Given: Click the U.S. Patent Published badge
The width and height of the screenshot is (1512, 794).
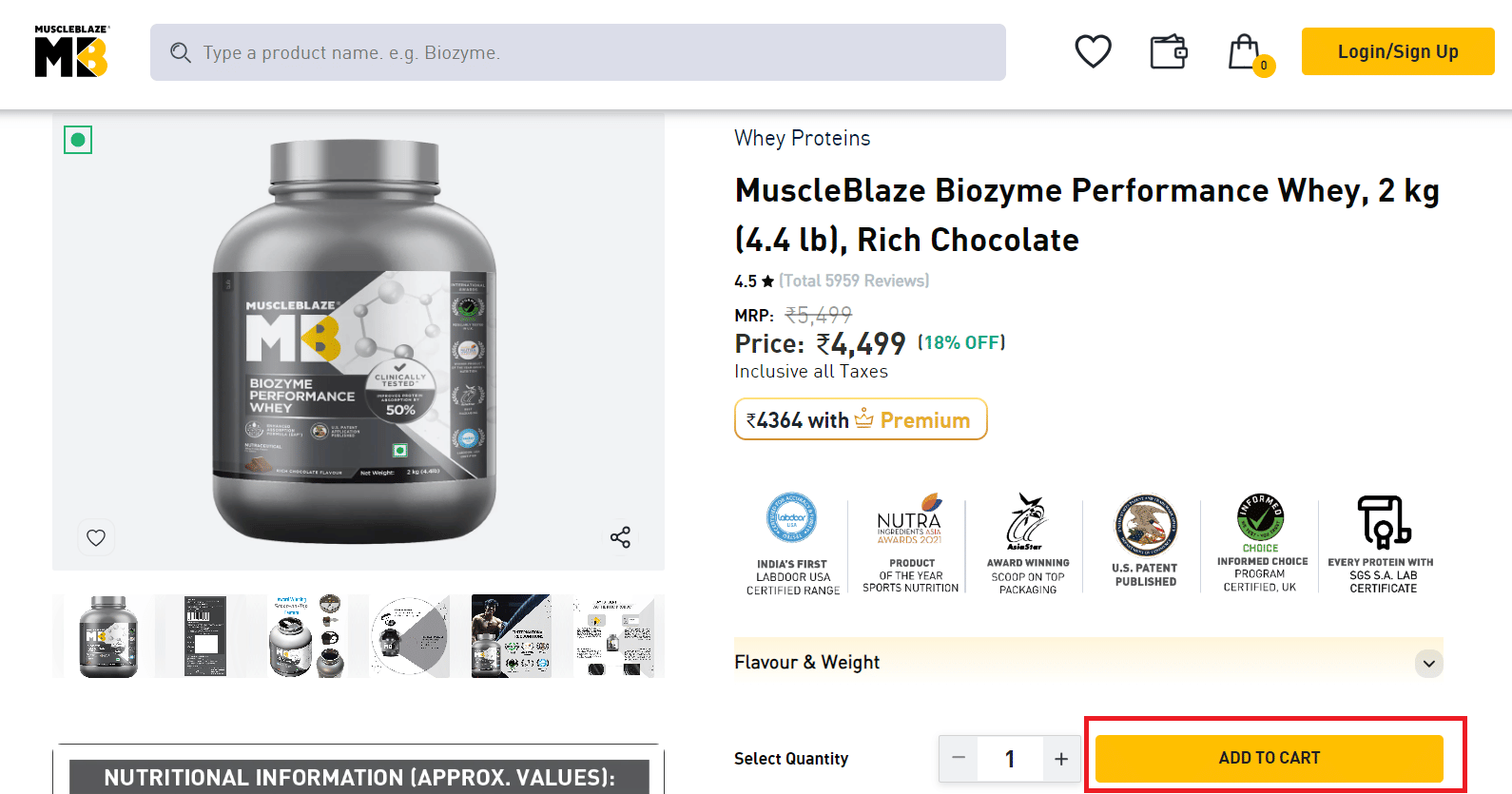Looking at the screenshot, I should point(1146,542).
